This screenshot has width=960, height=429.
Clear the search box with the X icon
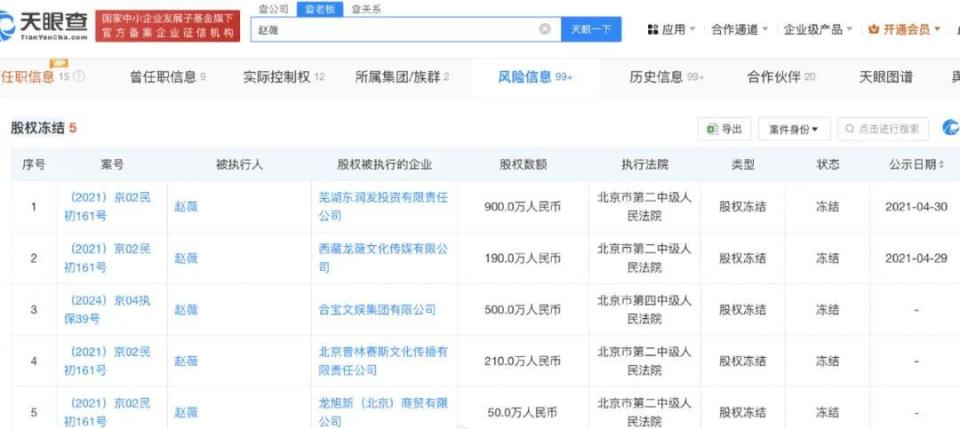544,29
